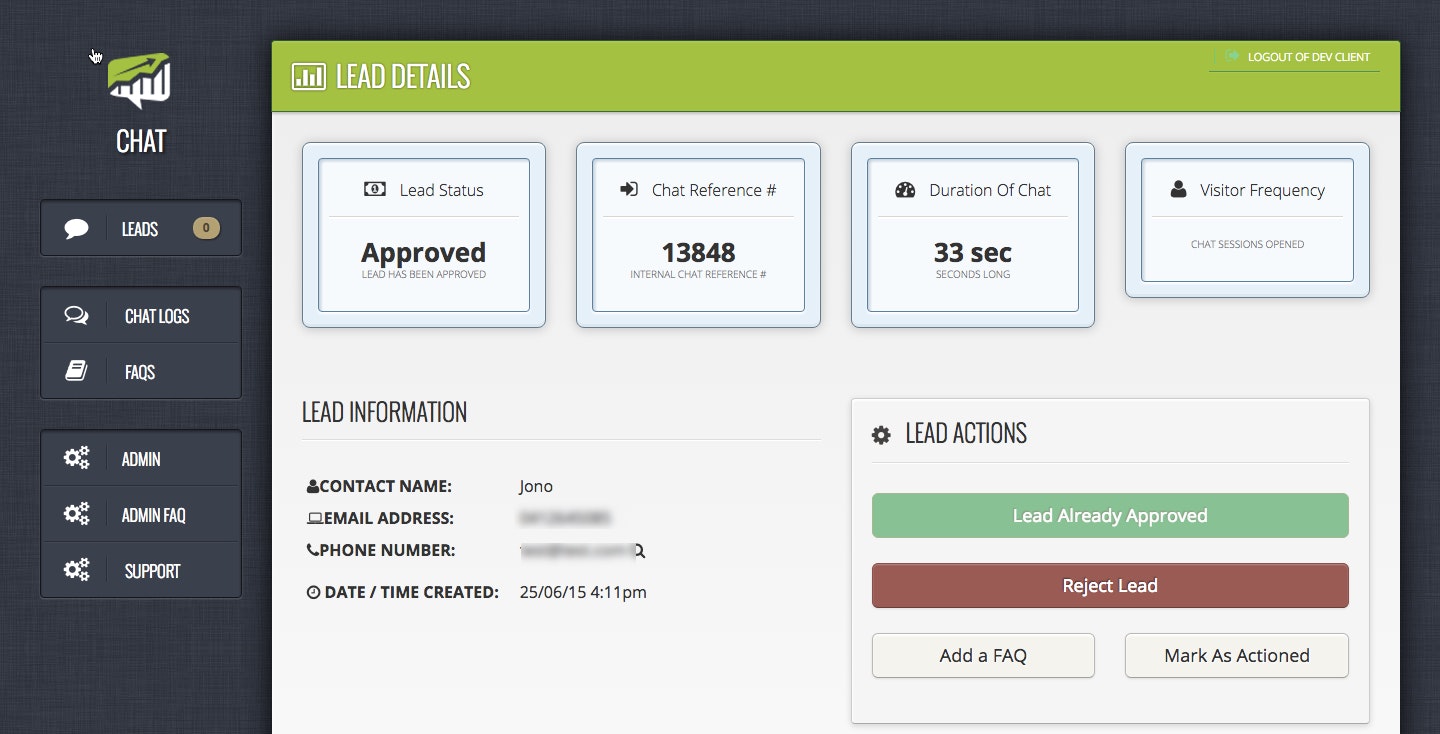Click the Visitor Frequency person icon
The width and height of the screenshot is (1440, 734).
point(1178,189)
